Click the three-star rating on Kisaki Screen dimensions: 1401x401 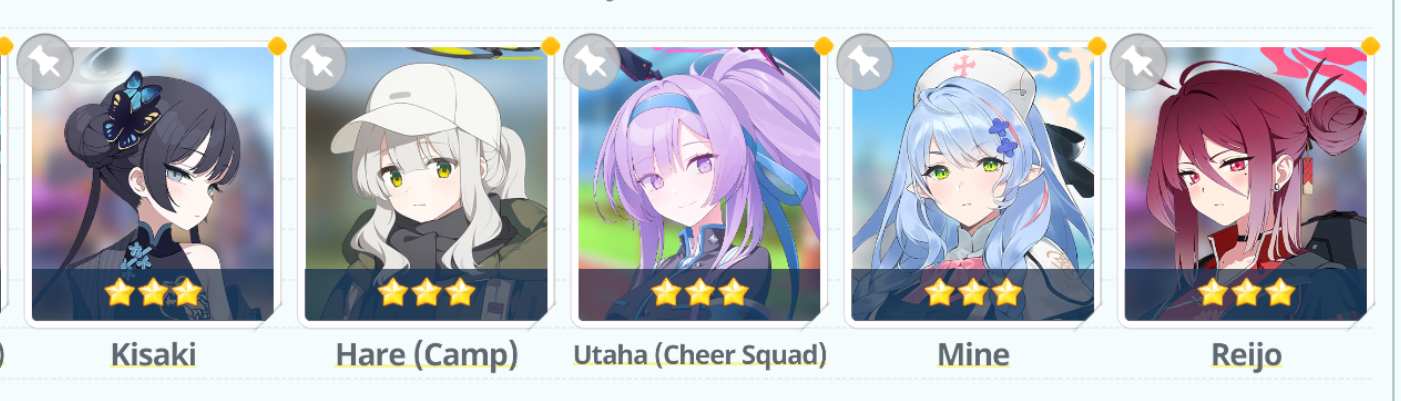[x=153, y=293]
